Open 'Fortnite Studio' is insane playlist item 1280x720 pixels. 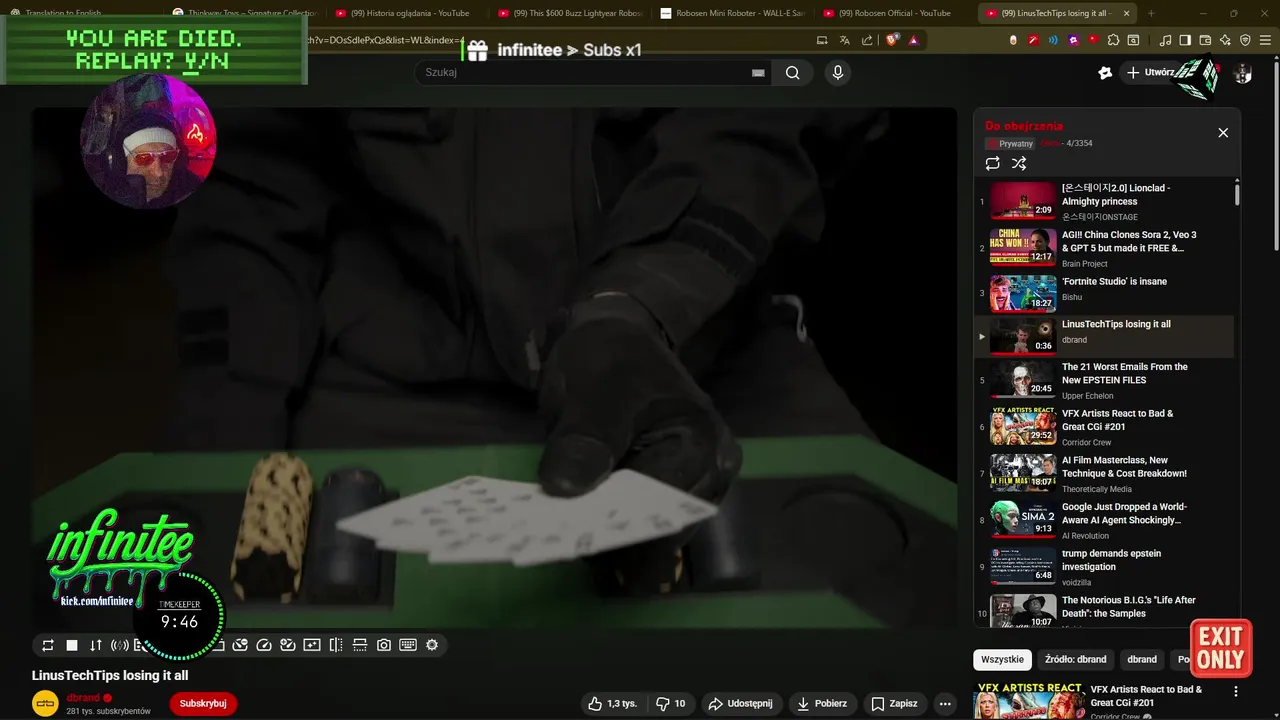click(1104, 294)
